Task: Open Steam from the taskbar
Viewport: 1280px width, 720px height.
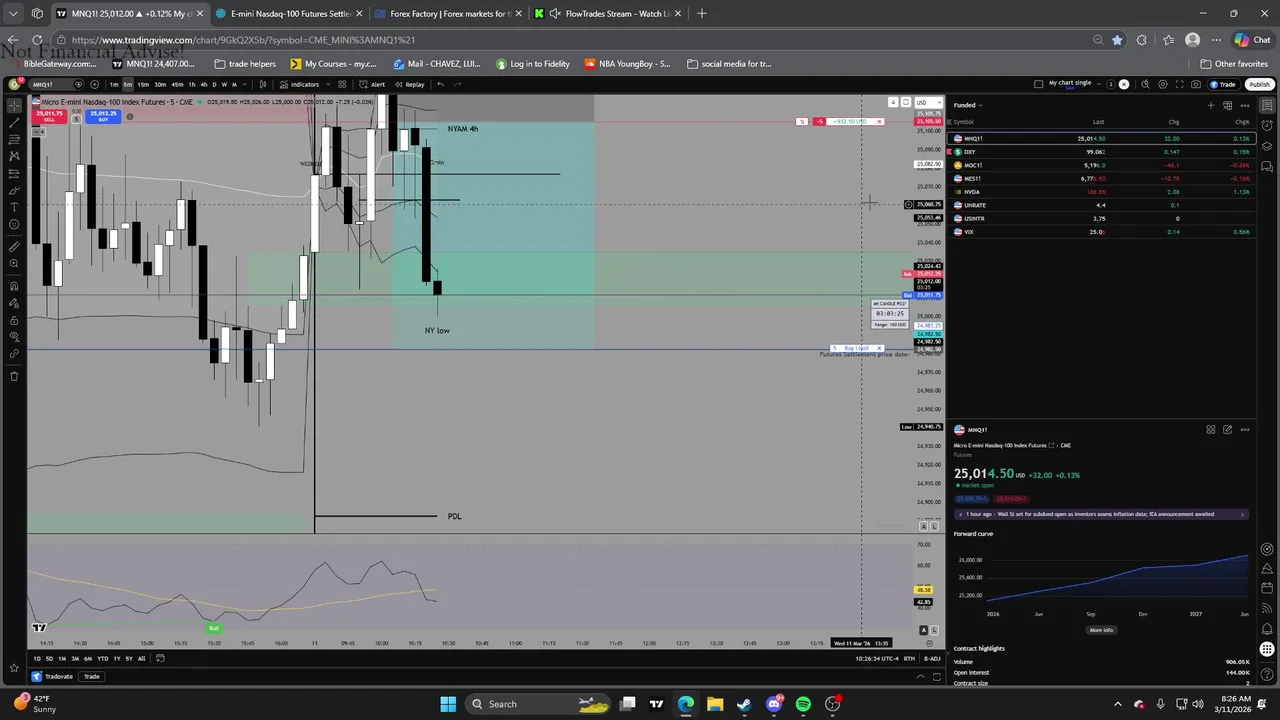Action: pyautogui.click(x=744, y=704)
